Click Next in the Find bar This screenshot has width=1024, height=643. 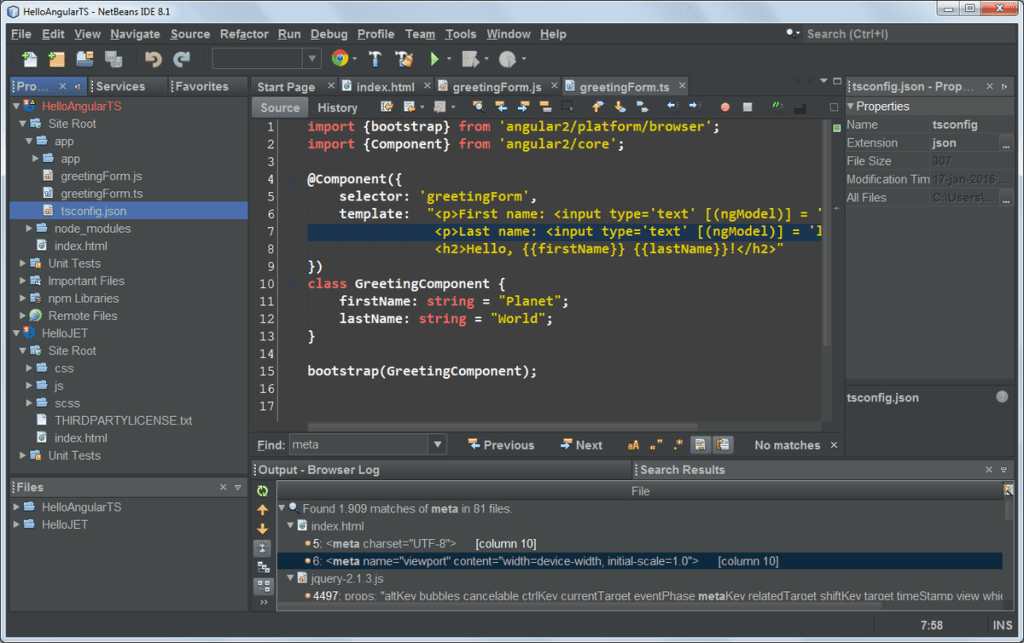pyautogui.click(x=583, y=444)
